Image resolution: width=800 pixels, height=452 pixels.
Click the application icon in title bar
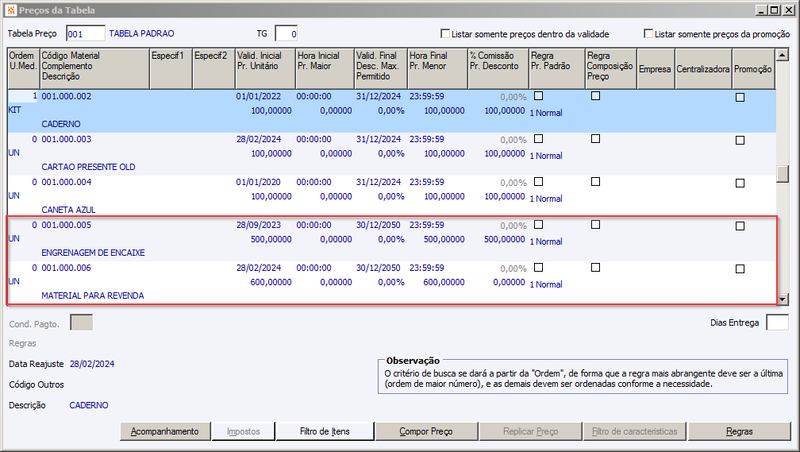pyautogui.click(x=10, y=10)
